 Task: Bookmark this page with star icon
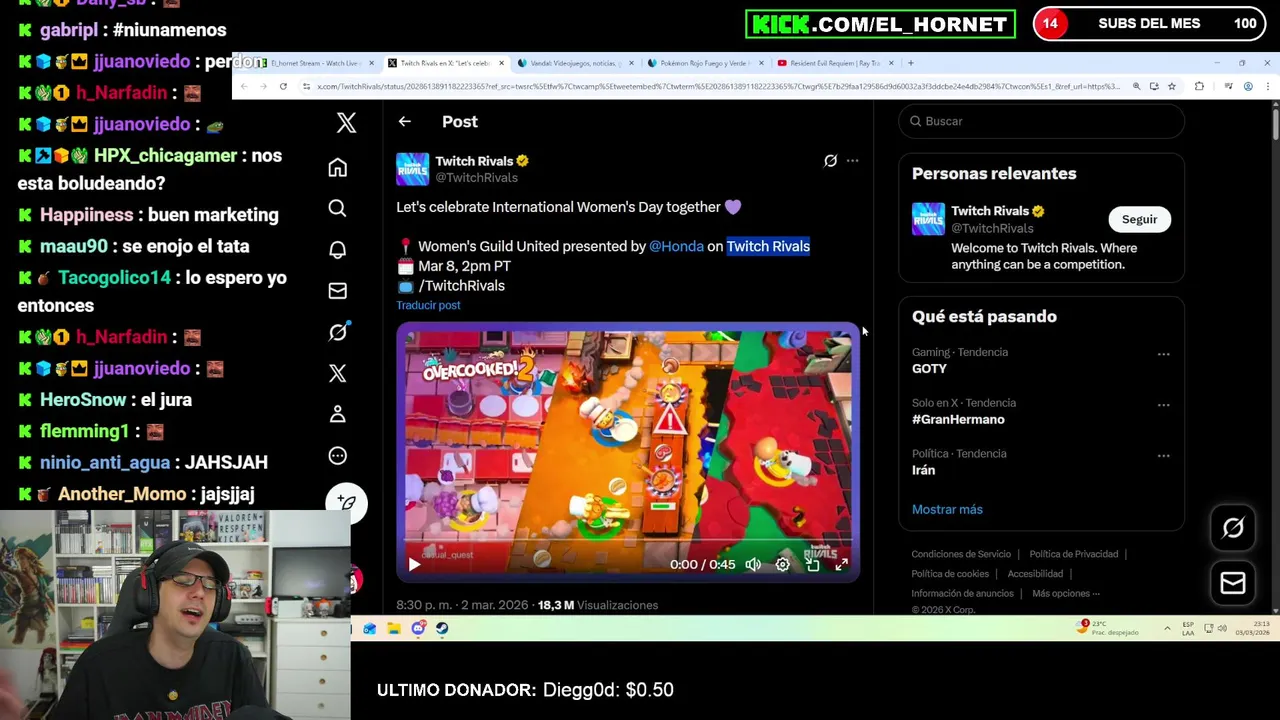coord(1172,87)
